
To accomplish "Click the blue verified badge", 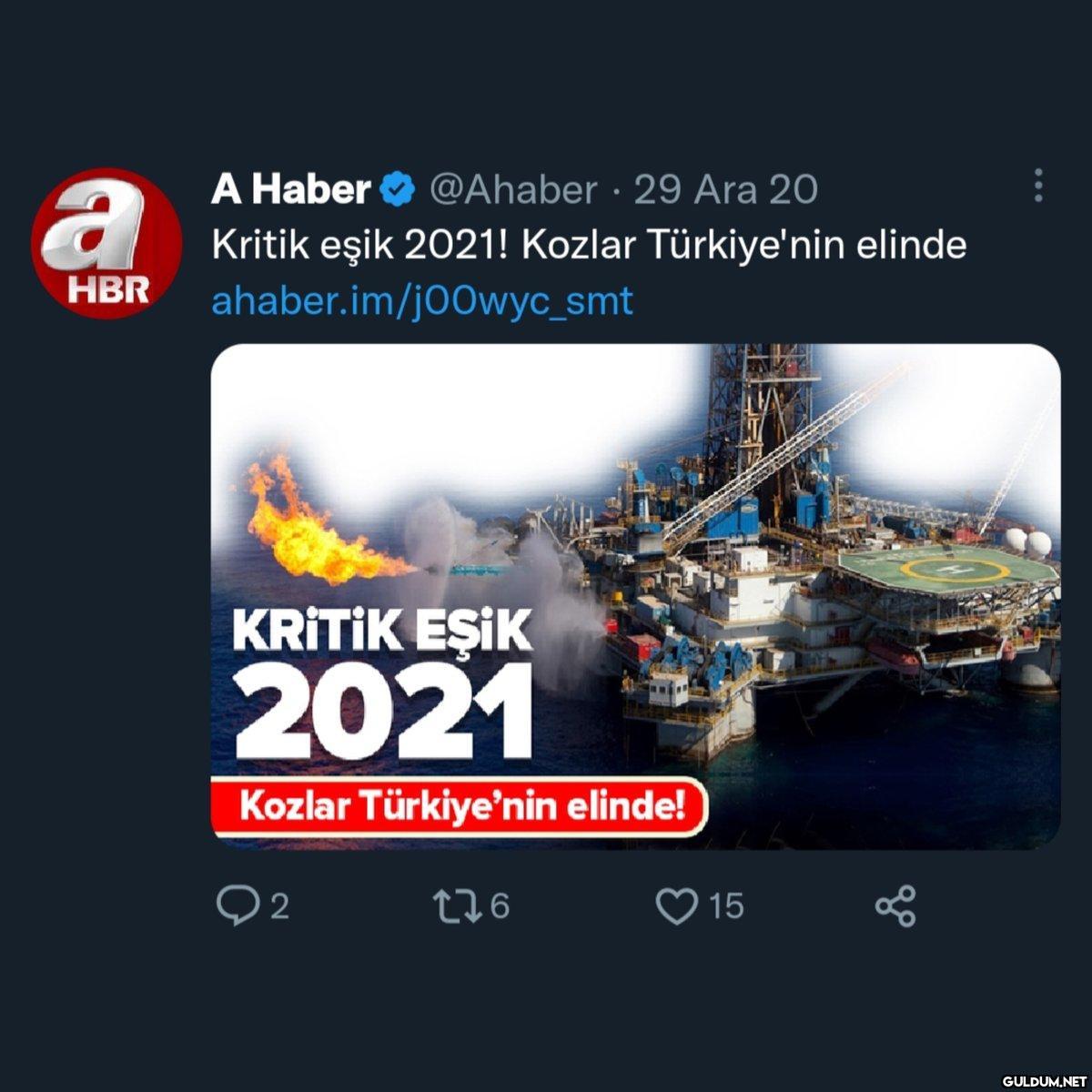I will point(398,190).
